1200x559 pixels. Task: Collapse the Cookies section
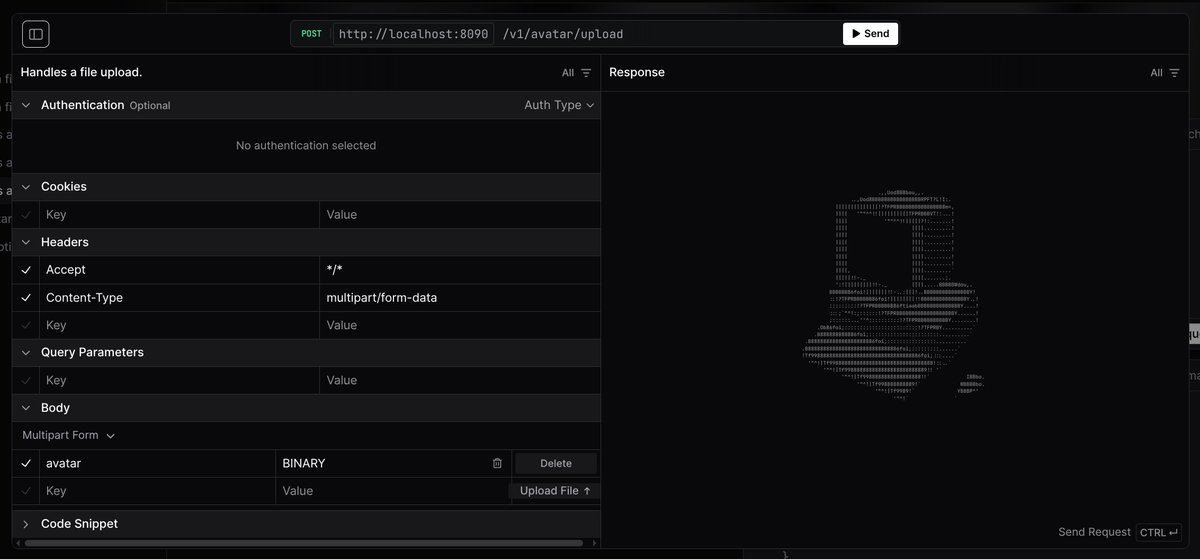[x=26, y=187]
